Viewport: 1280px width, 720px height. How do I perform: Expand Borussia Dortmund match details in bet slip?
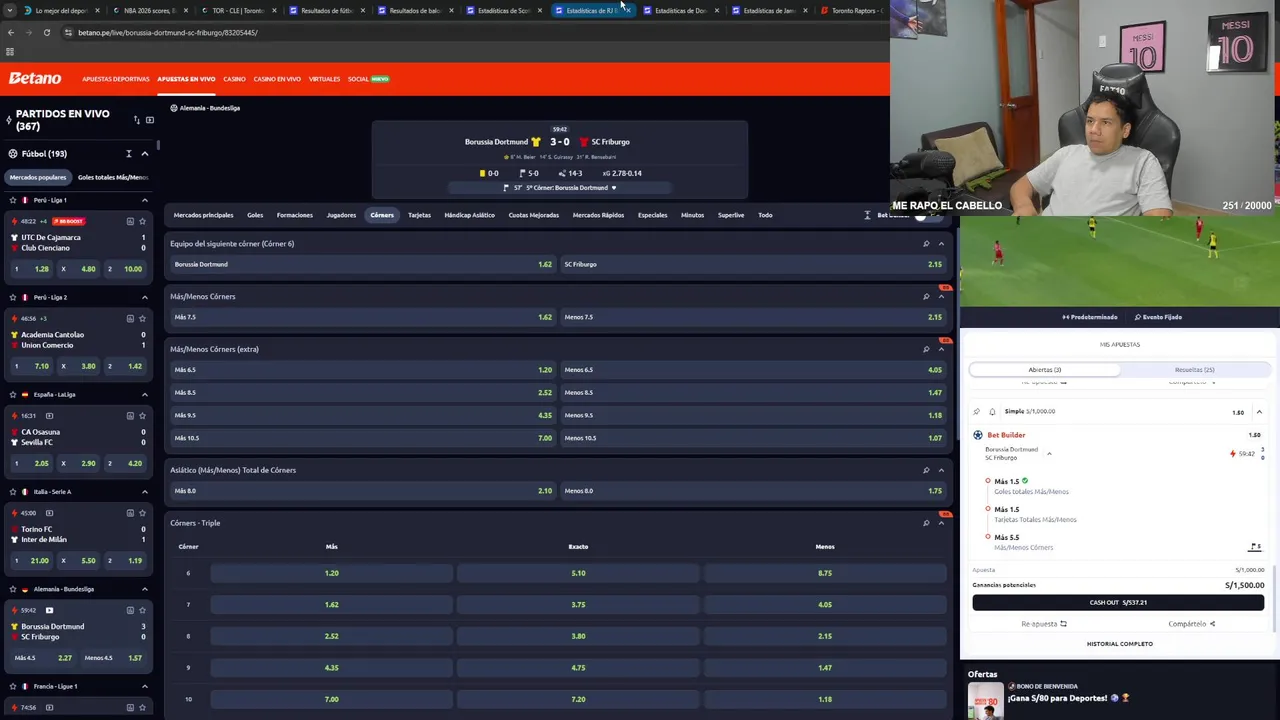1049,454
